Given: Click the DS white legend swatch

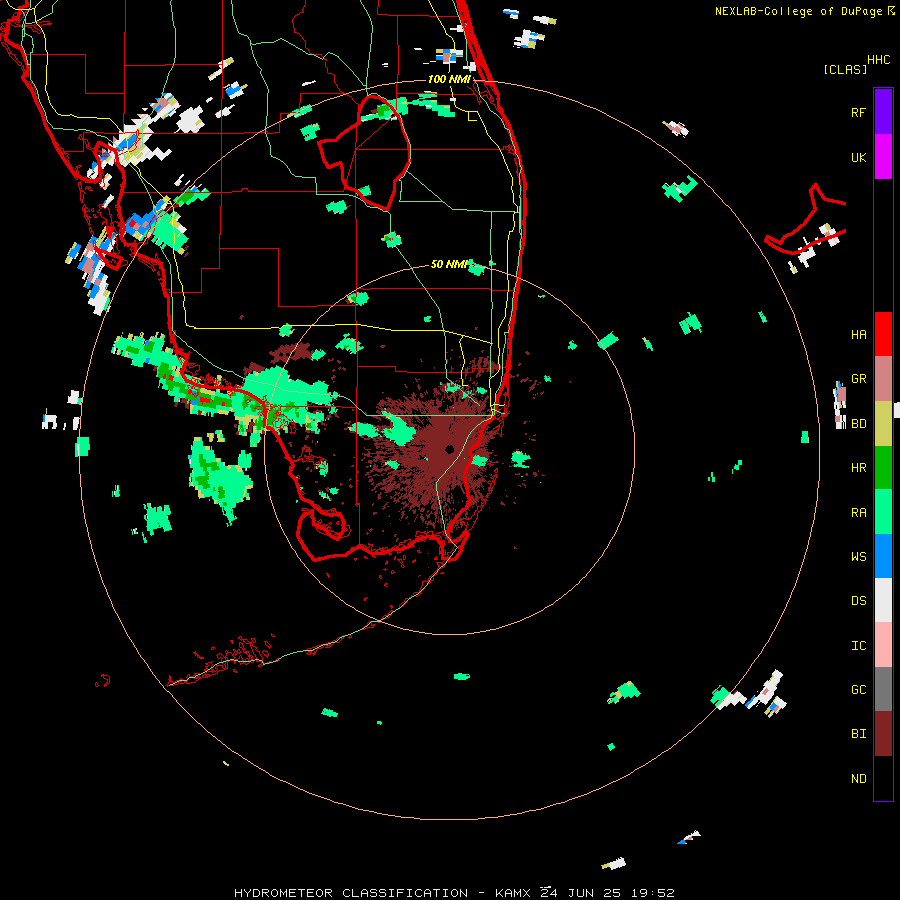Looking at the screenshot, I should (x=883, y=600).
